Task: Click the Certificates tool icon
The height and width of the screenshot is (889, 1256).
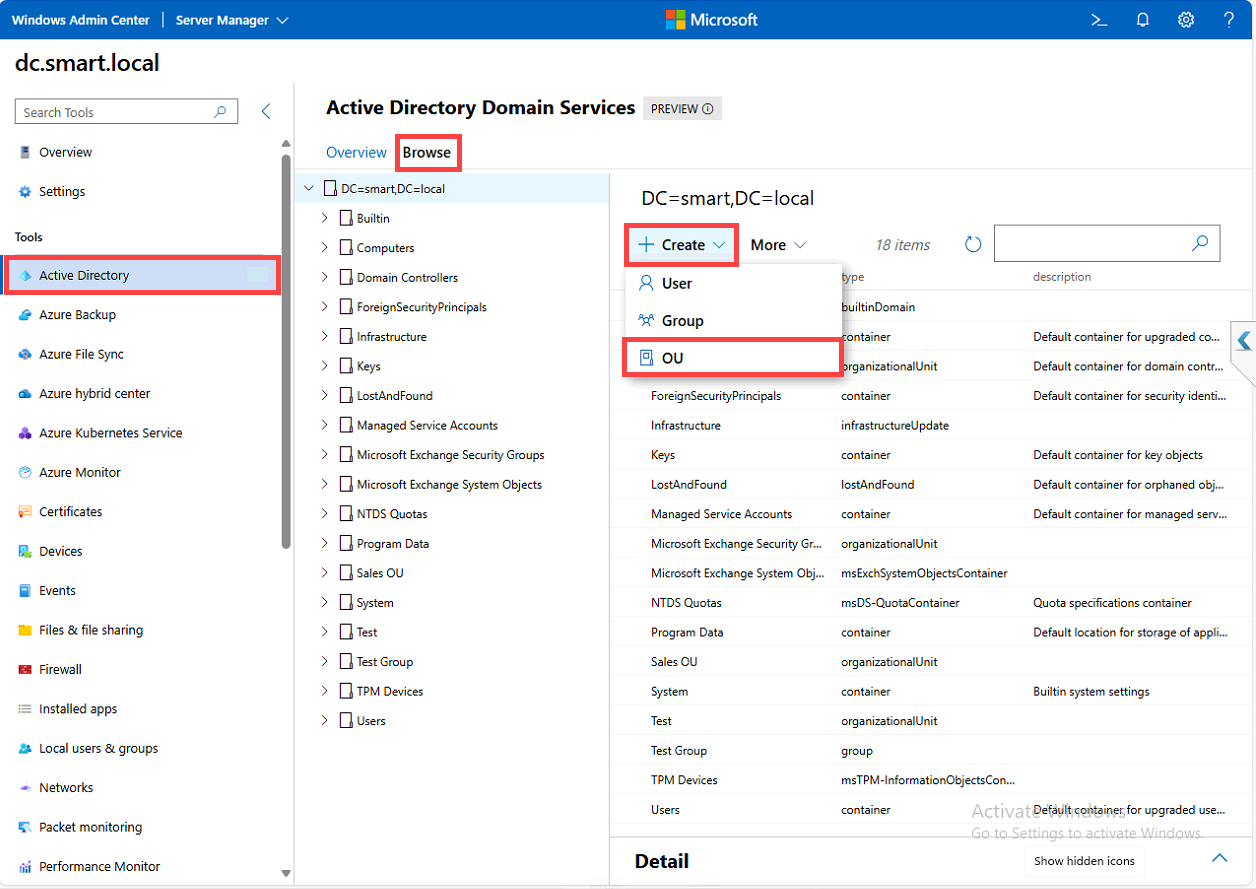Action: 25,512
